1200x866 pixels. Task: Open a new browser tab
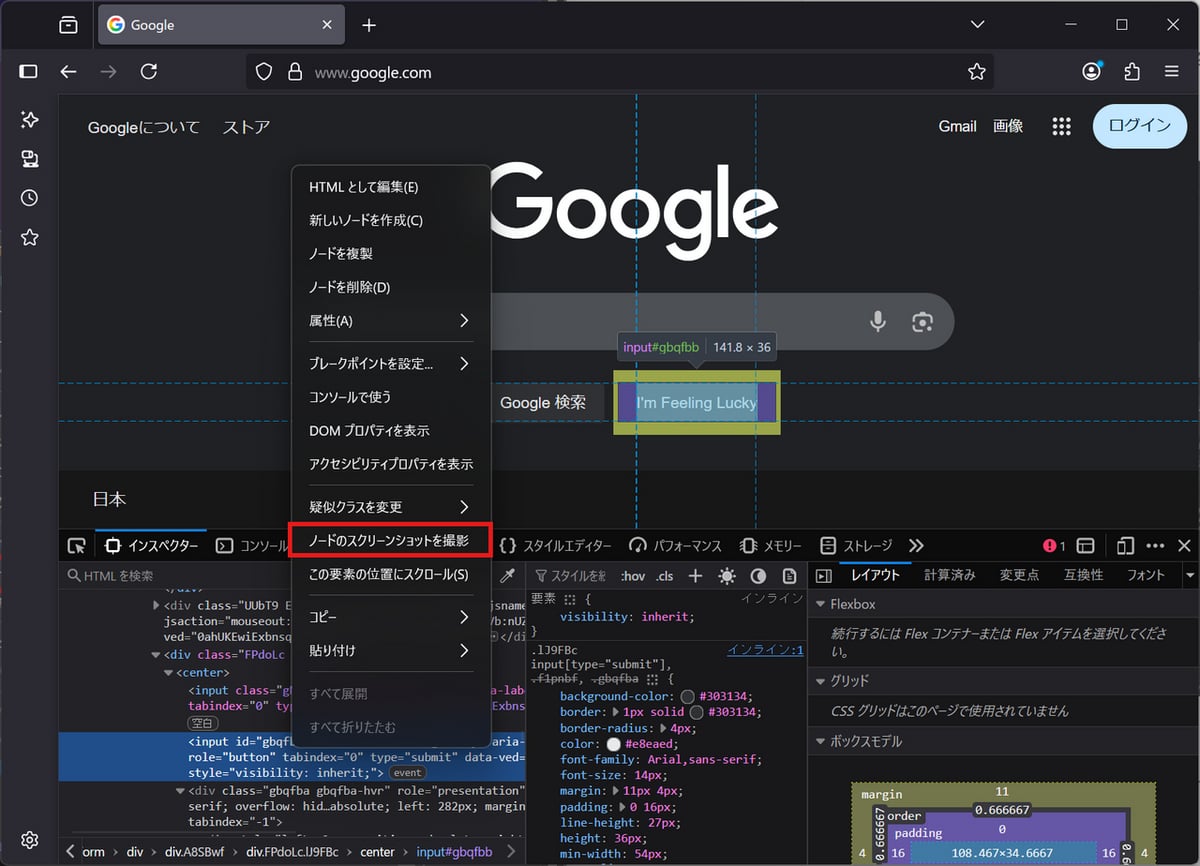pos(369,25)
